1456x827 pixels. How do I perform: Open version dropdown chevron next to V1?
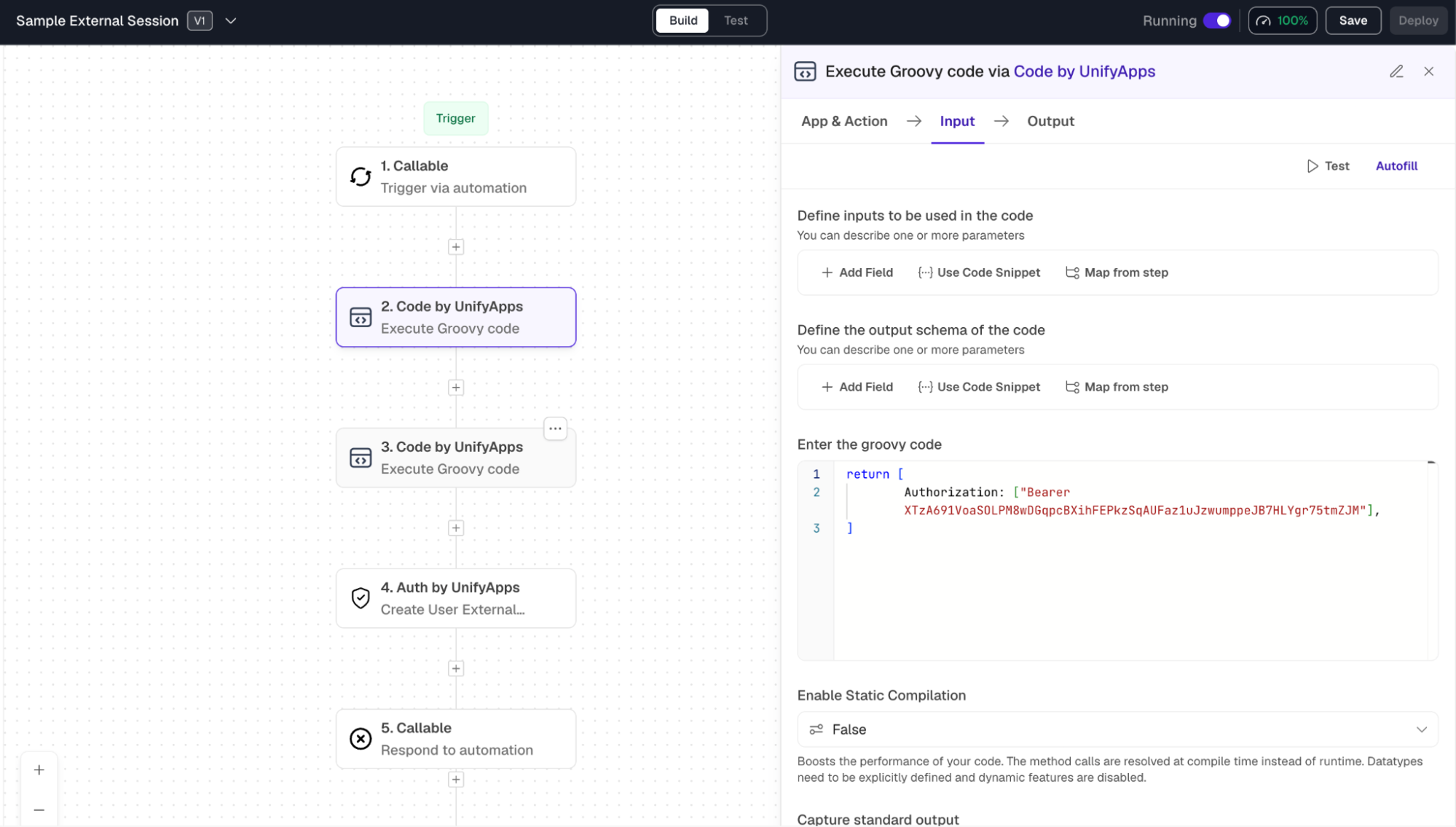(231, 21)
